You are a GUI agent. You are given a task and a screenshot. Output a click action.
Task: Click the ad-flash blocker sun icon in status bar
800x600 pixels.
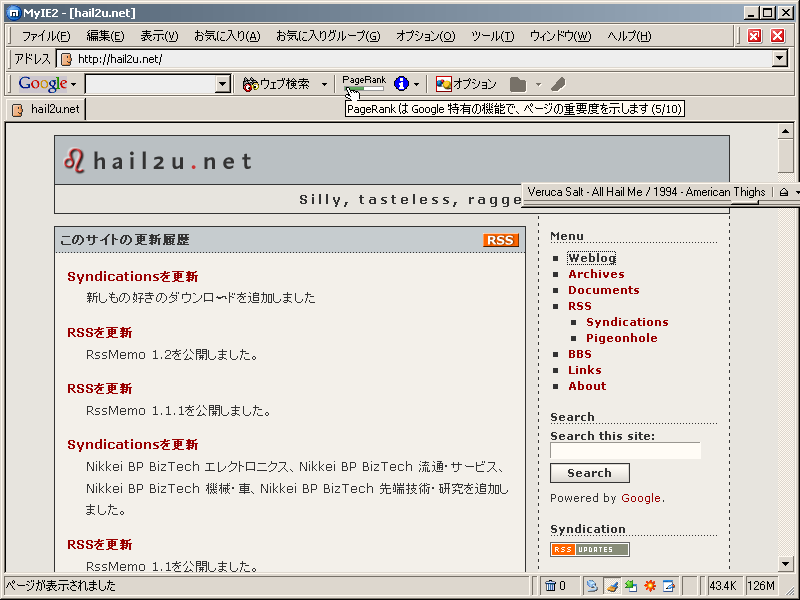pyautogui.click(x=648, y=586)
